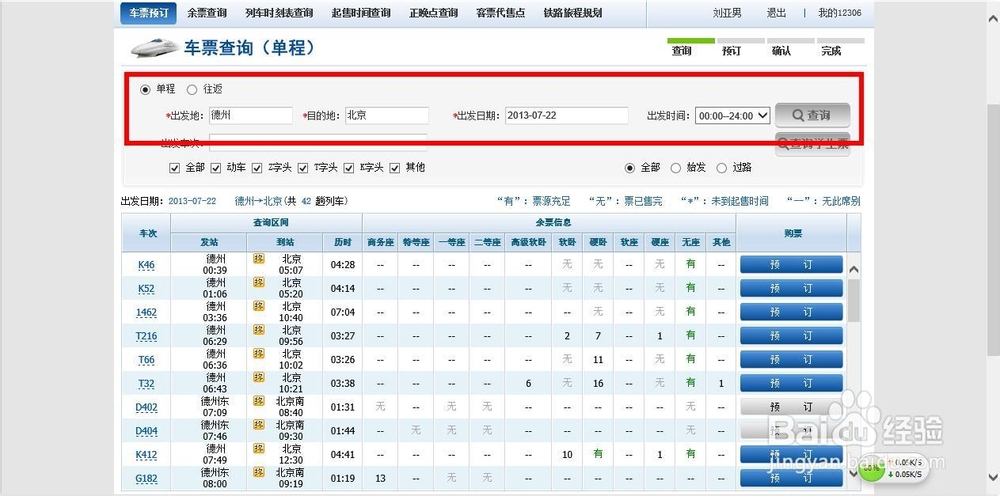This screenshot has height=496, width=1000.
Task: Click the 终 icon in T216 row
Action: pos(258,330)
